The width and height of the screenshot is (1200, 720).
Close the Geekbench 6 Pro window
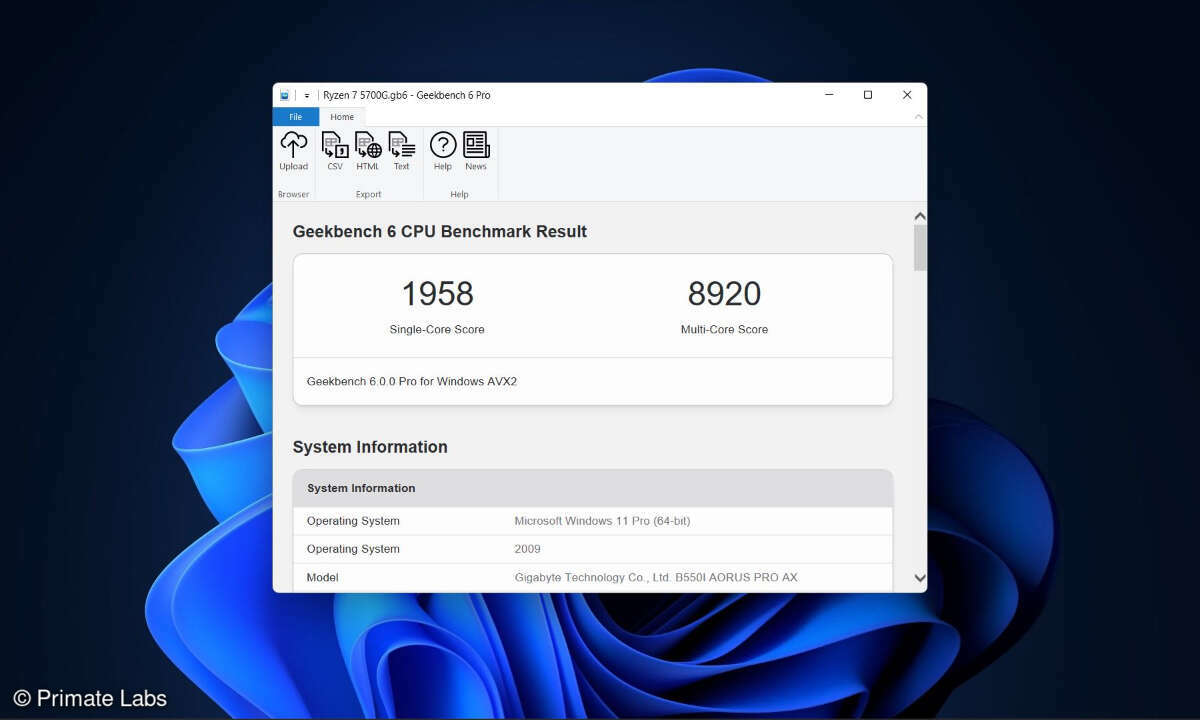click(x=907, y=95)
